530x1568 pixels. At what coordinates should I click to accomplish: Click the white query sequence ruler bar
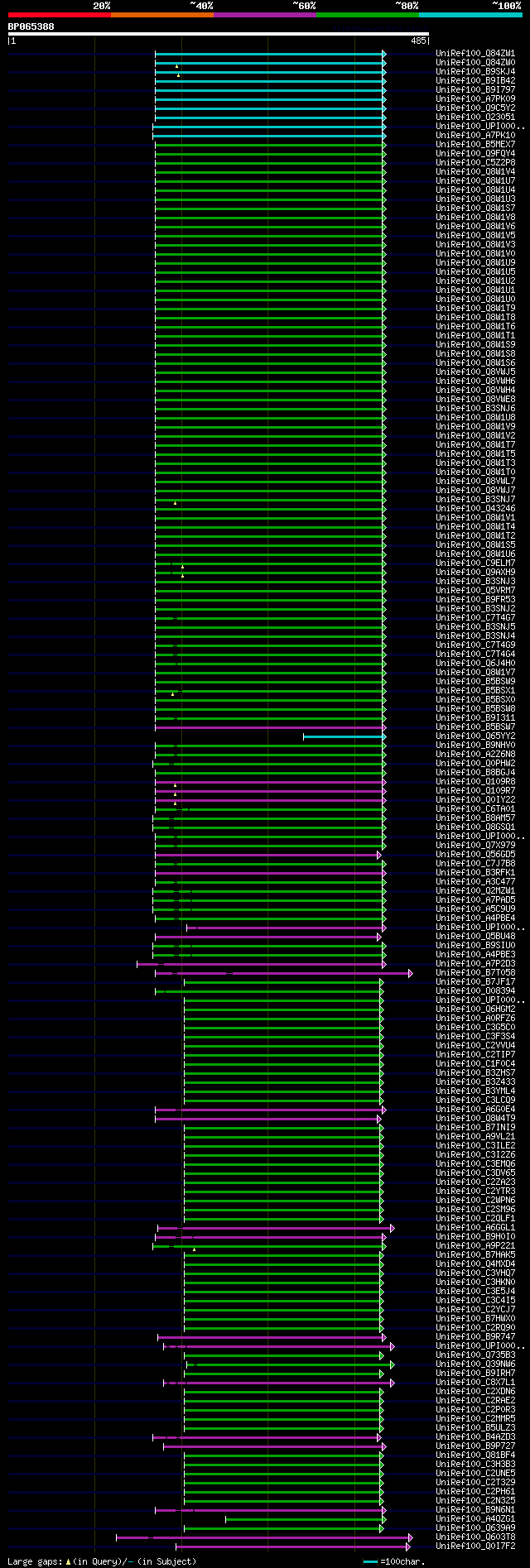tap(219, 34)
